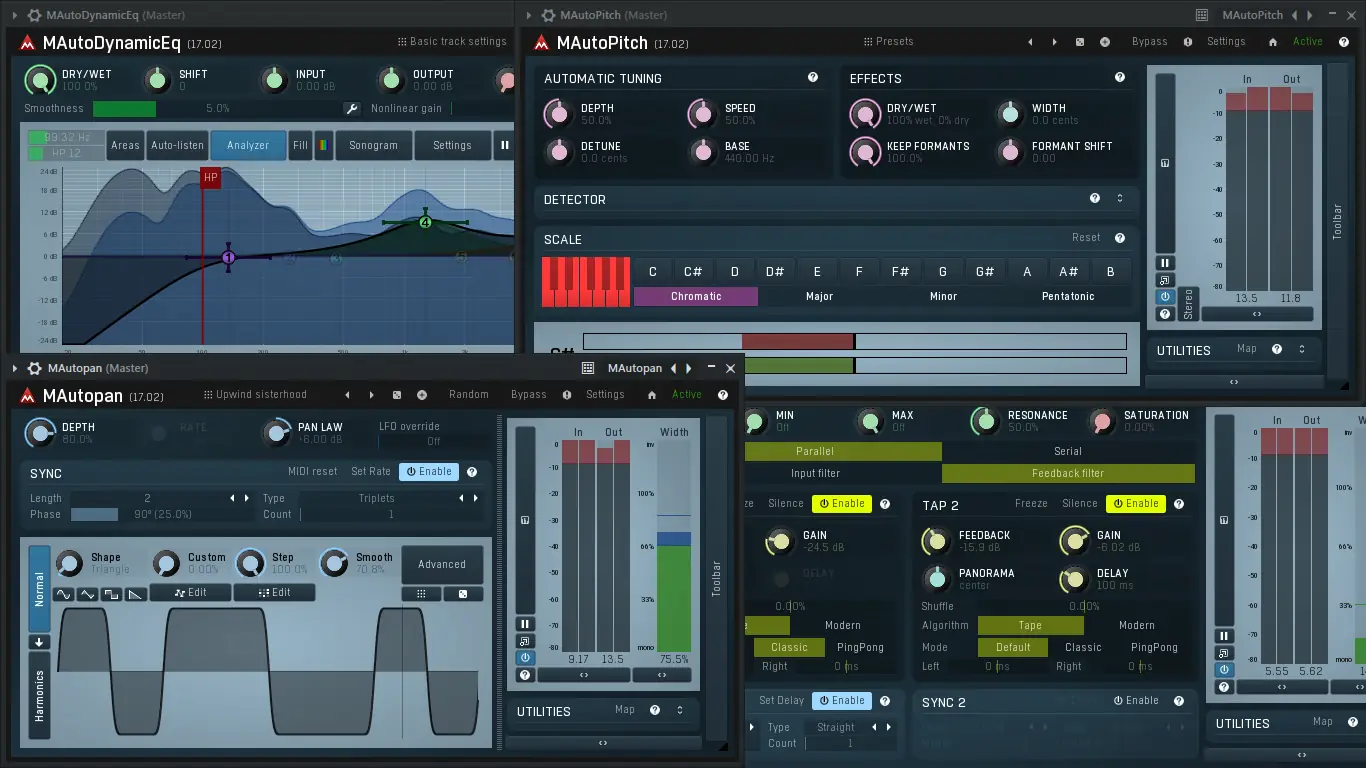
Task: Reset the Scale settings in MAutoPitch
Action: pyautogui.click(x=1089, y=239)
